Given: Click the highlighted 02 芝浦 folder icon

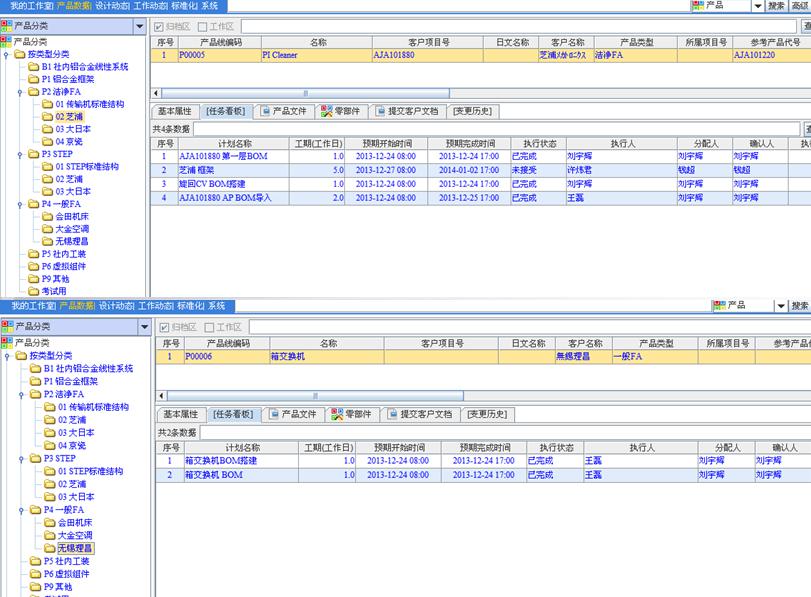Looking at the screenshot, I should click(47, 117).
